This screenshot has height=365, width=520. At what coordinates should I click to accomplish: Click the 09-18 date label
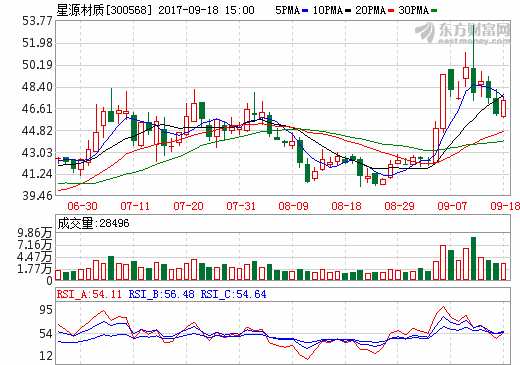point(505,206)
